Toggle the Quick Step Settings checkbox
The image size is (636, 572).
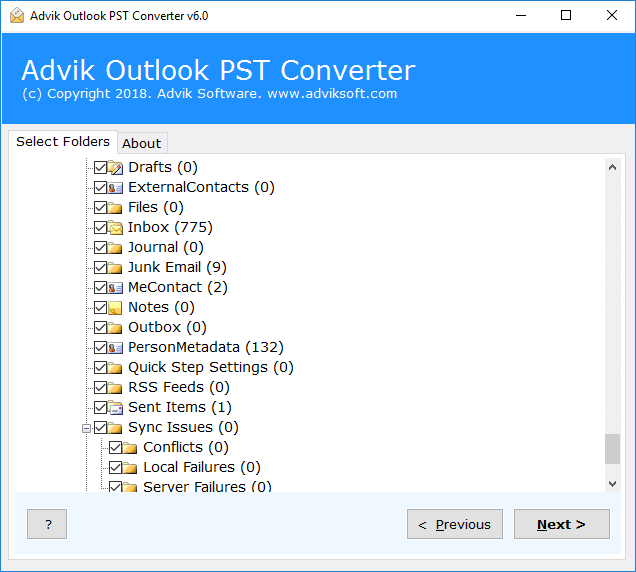pyautogui.click(x=100, y=368)
